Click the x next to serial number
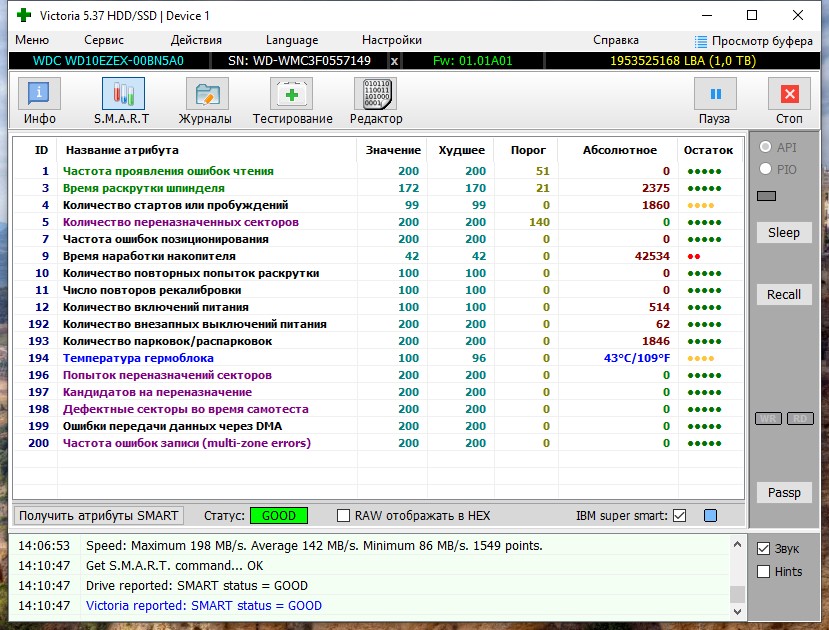This screenshot has height=630, width=829. 394,61
